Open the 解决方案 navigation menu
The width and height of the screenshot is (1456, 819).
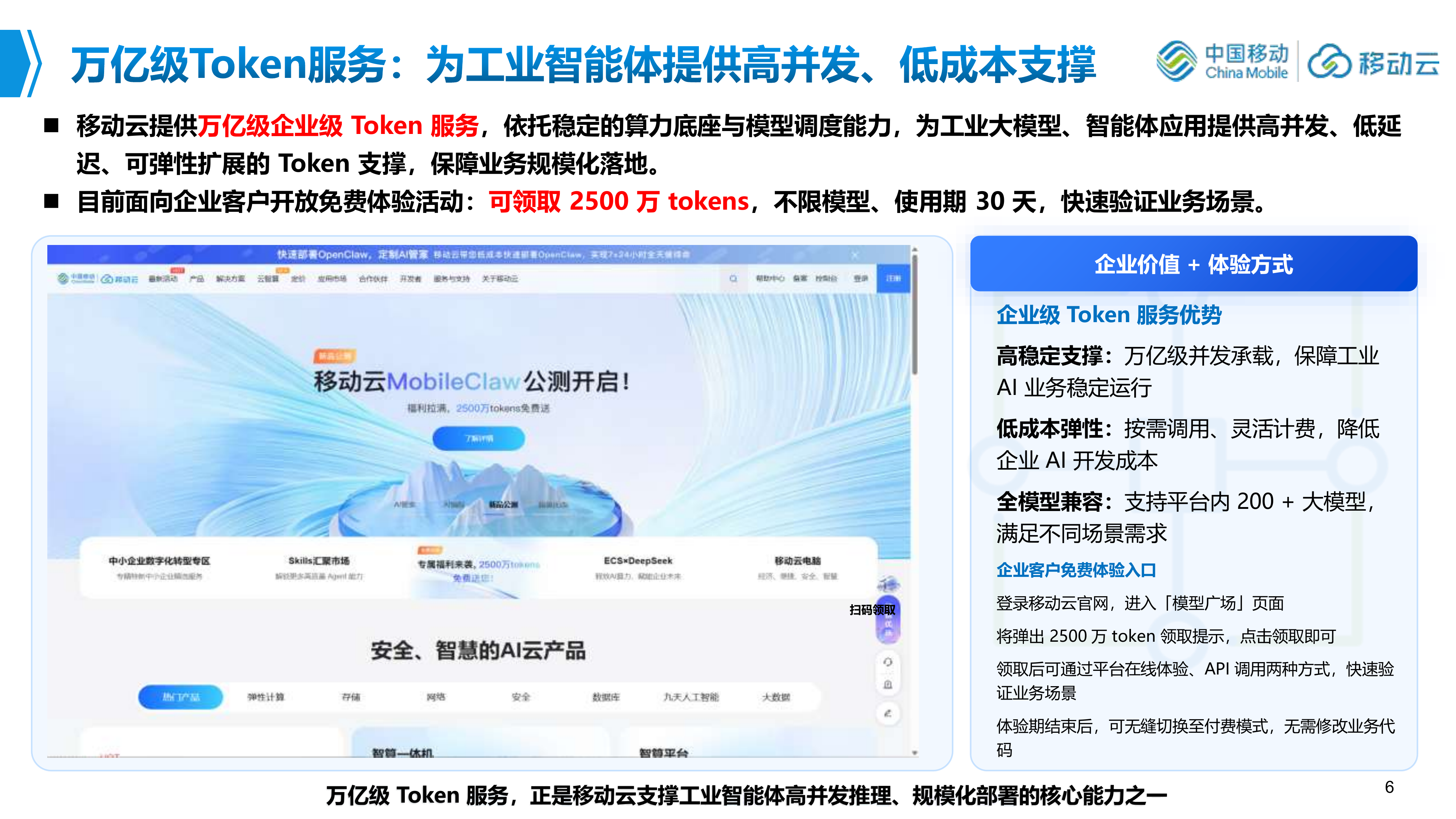point(230,279)
